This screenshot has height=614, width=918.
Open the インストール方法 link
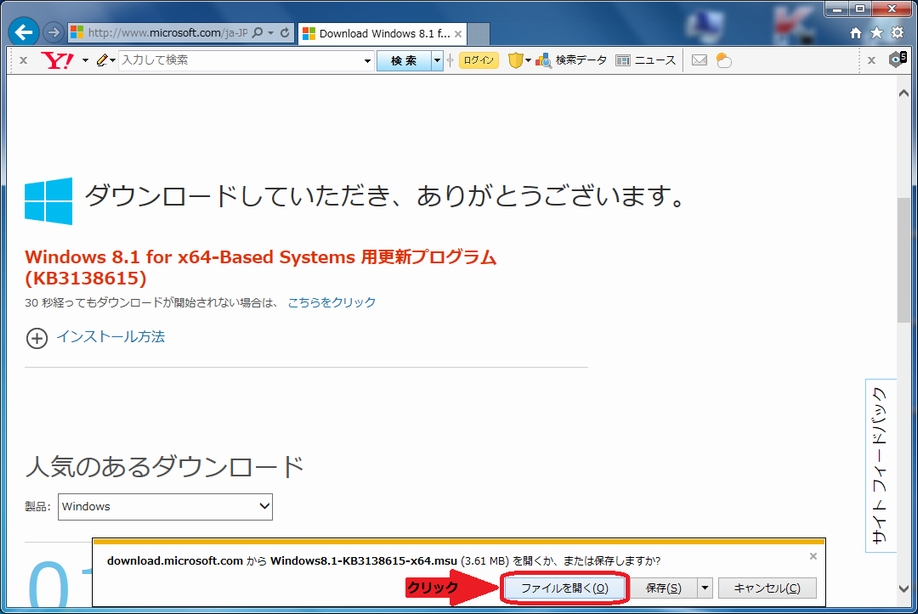111,337
